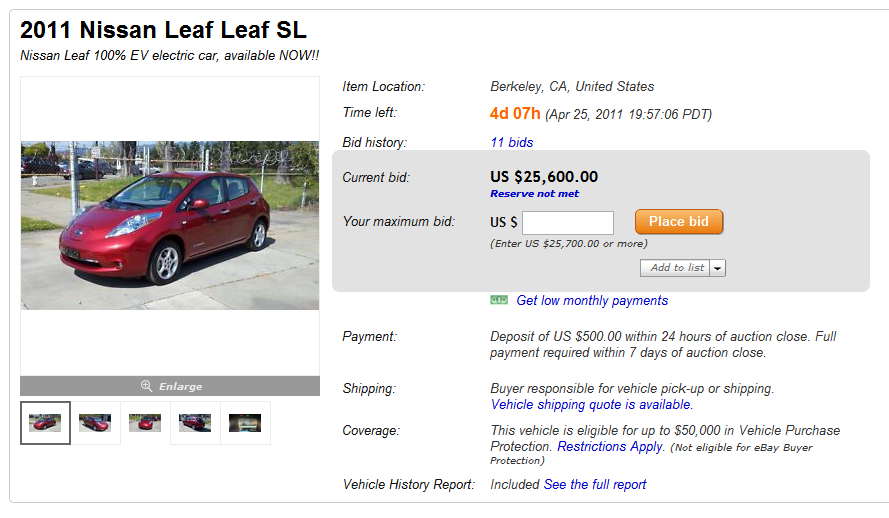
Task: Focus the maximum bid input field
Action: coord(568,222)
